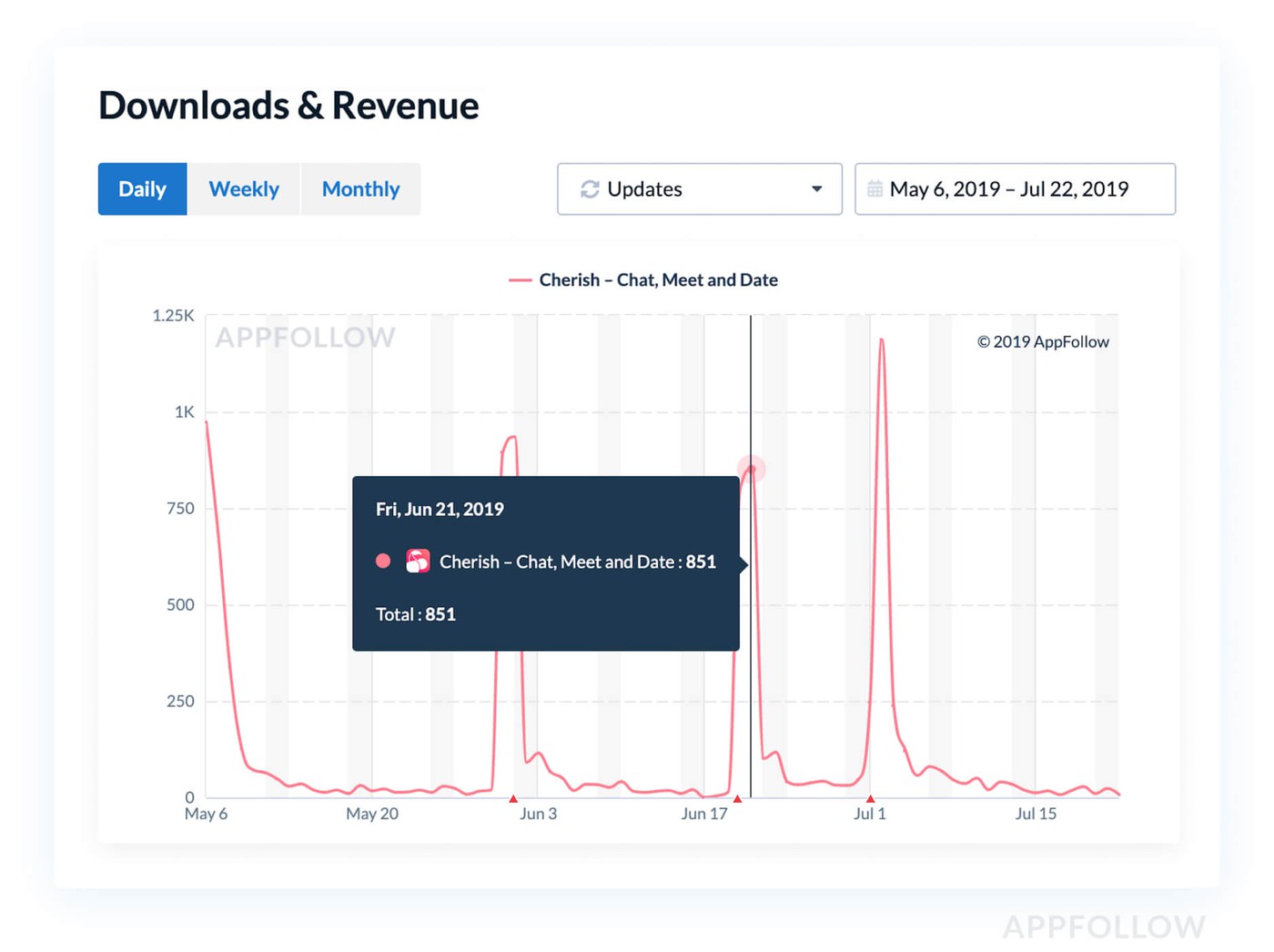Screen dimensions: 1274x952
Task: Click highlighted data point on Jun 21
Action: pyautogui.click(x=752, y=470)
